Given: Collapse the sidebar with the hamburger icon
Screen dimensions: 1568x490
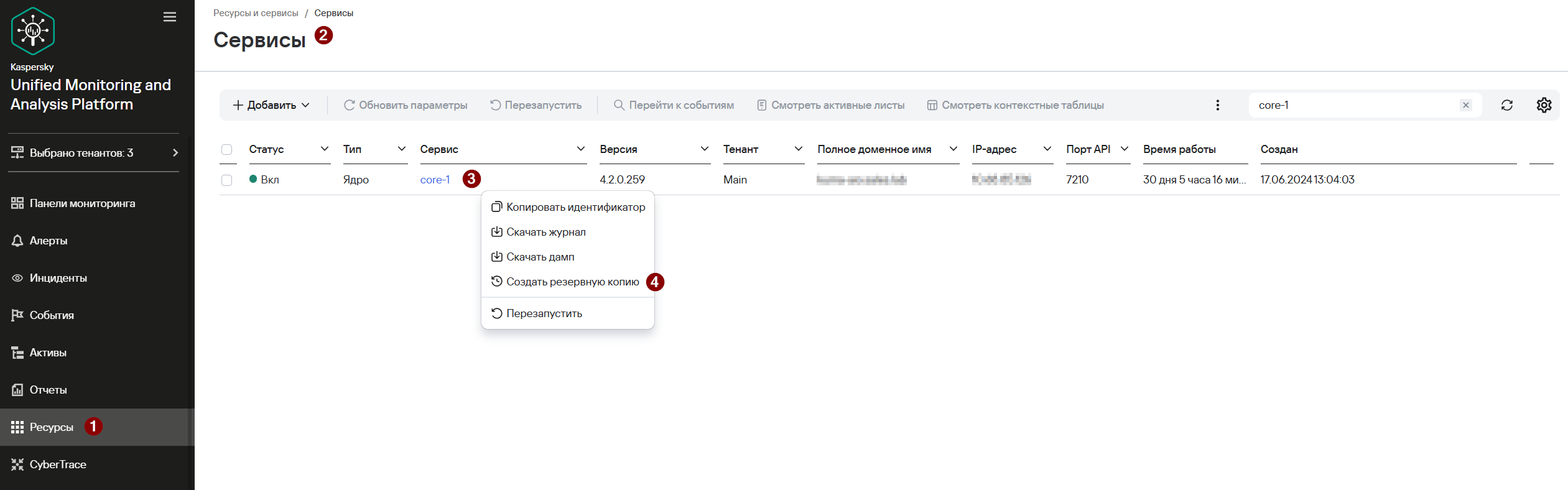Looking at the screenshot, I should point(170,17).
